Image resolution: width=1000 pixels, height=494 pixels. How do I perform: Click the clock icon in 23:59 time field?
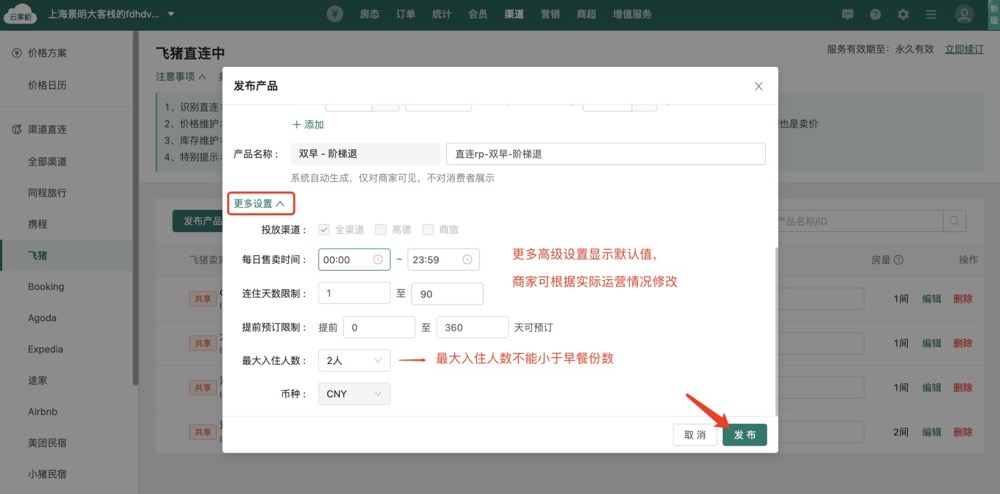coord(467,259)
